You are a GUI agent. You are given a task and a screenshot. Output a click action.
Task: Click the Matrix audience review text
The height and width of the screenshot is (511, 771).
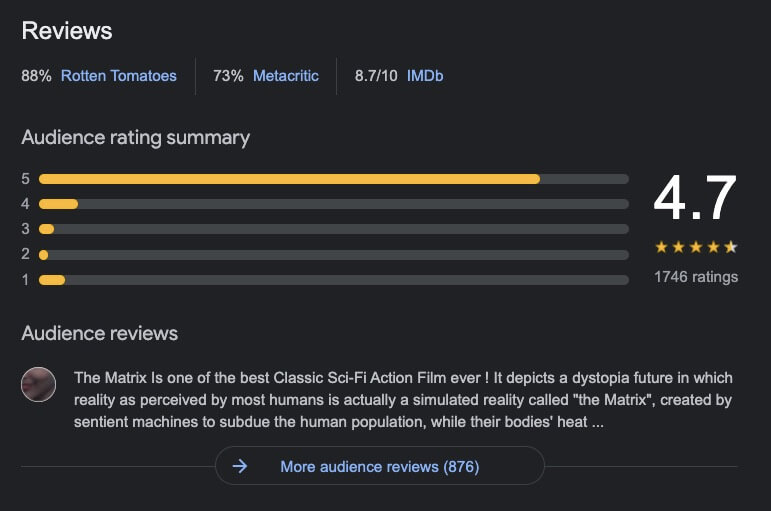point(403,400)
